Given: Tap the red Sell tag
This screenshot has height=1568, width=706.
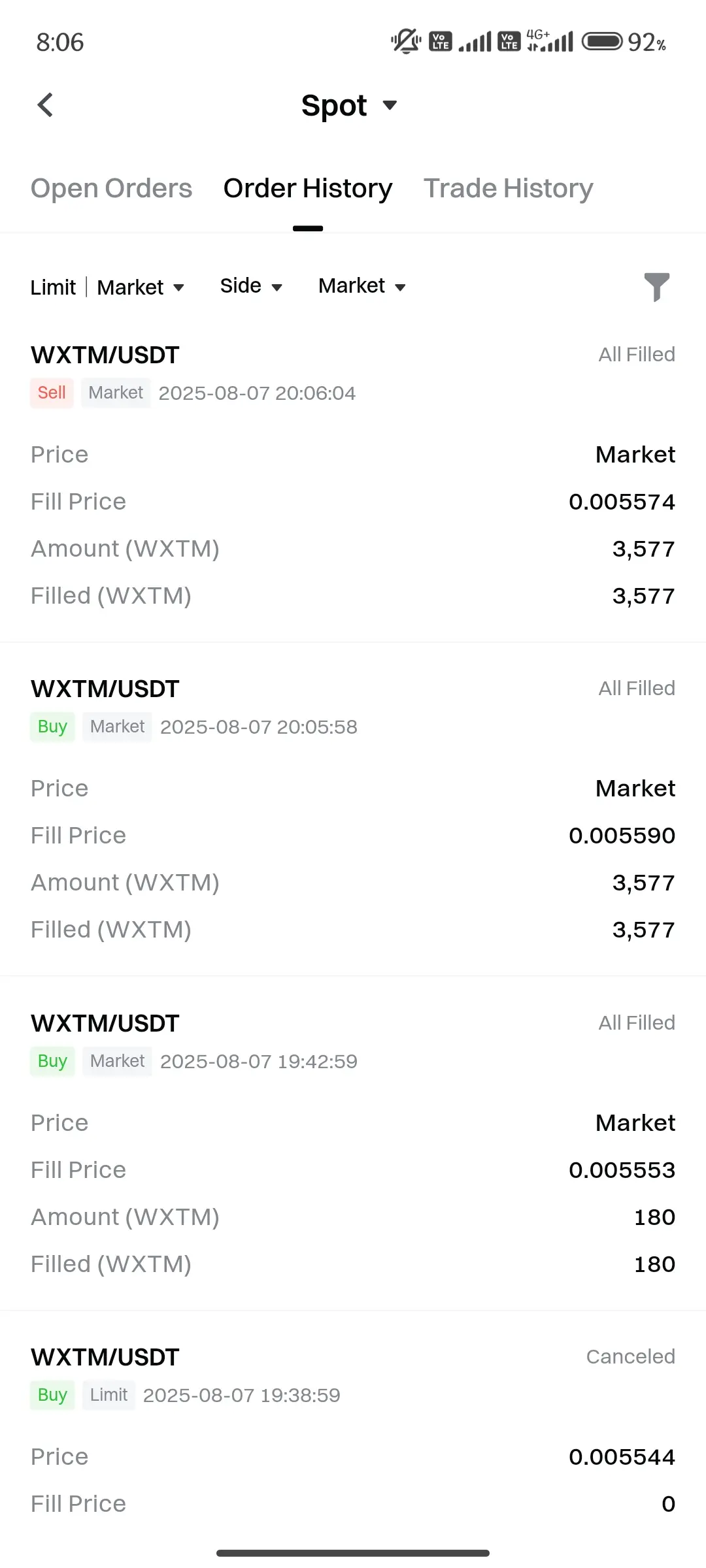Looking at the screenshot, I should [x=52, y=393].
